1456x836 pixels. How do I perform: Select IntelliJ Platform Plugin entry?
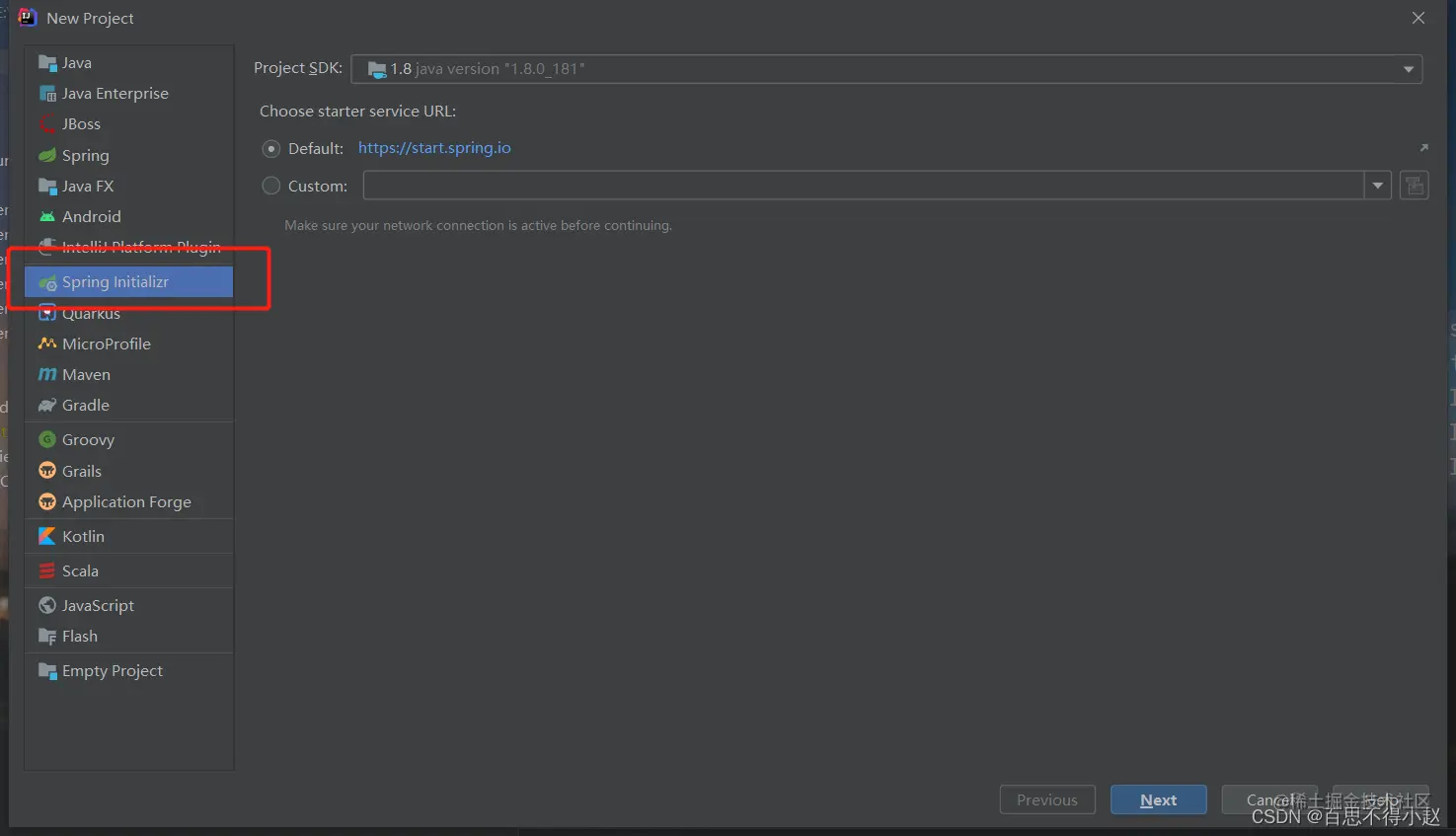pos(128,247)
